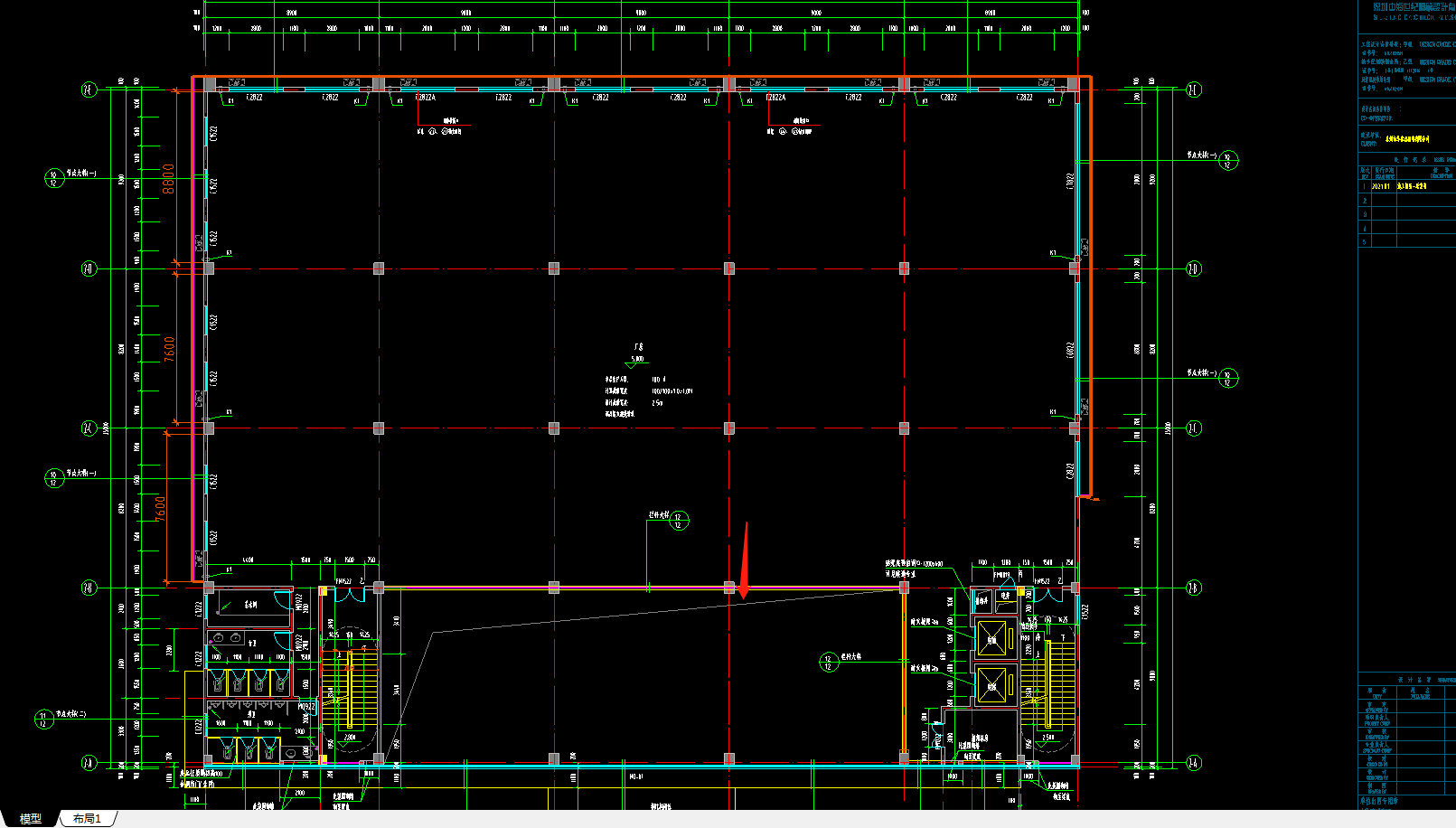Select FM522 door label above the right stairwell

(1042, 581)
